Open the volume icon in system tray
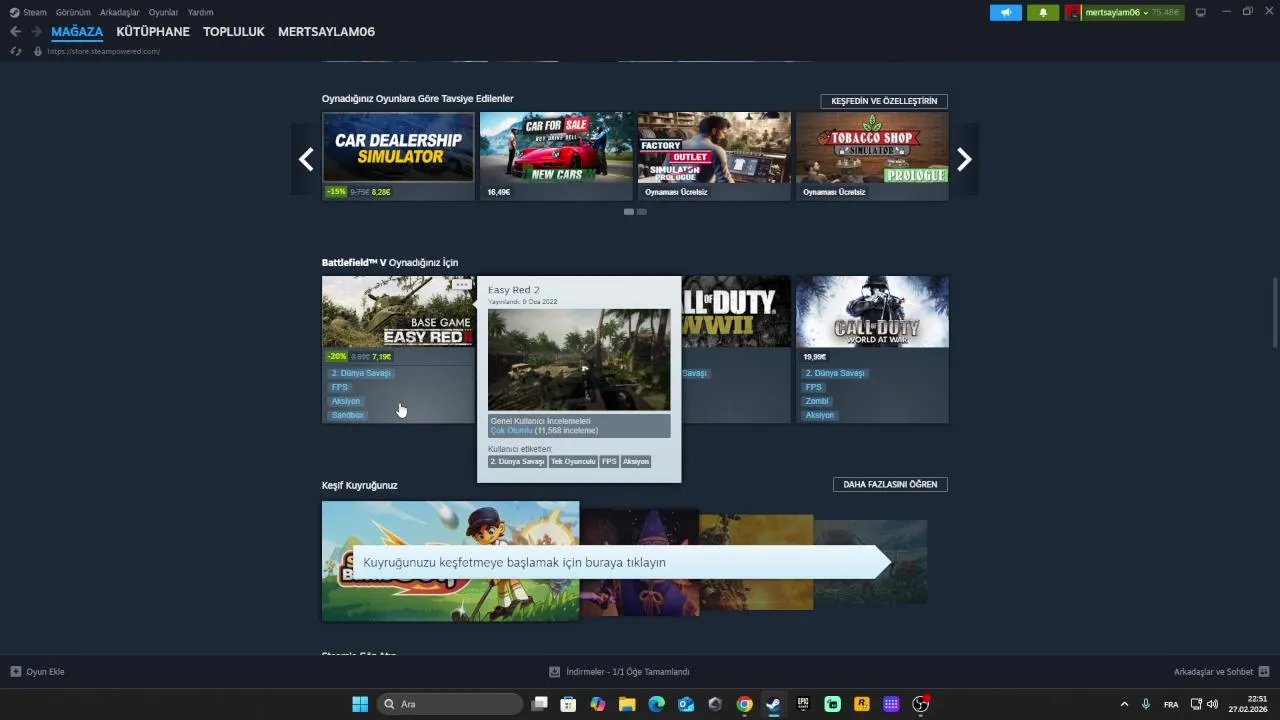The width and height of the screenshot is (1280, 720). coord(1212,704)
